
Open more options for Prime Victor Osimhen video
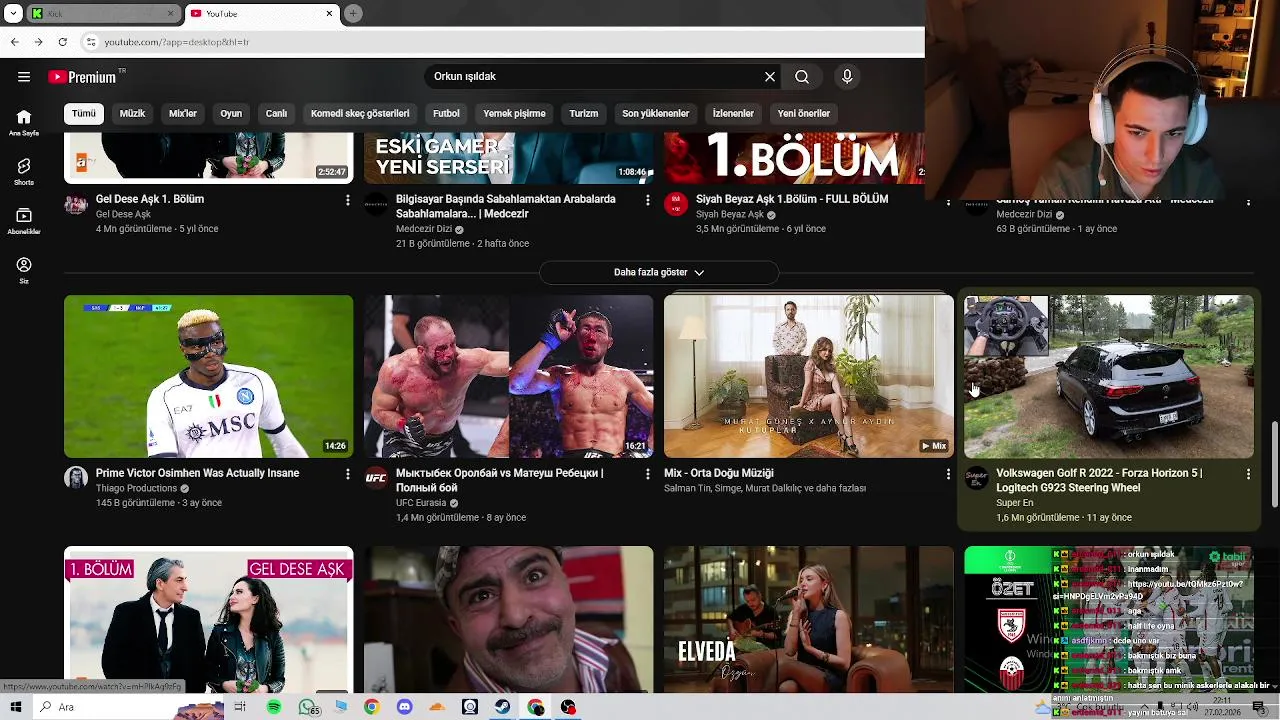[x=347, y=474]
